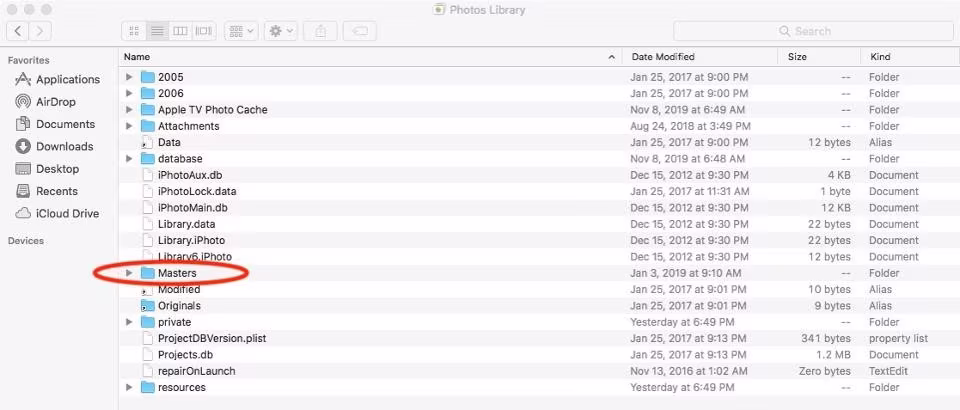Select the 2005 folder icon
960x410 pixels.
click(x=148, y=77)
